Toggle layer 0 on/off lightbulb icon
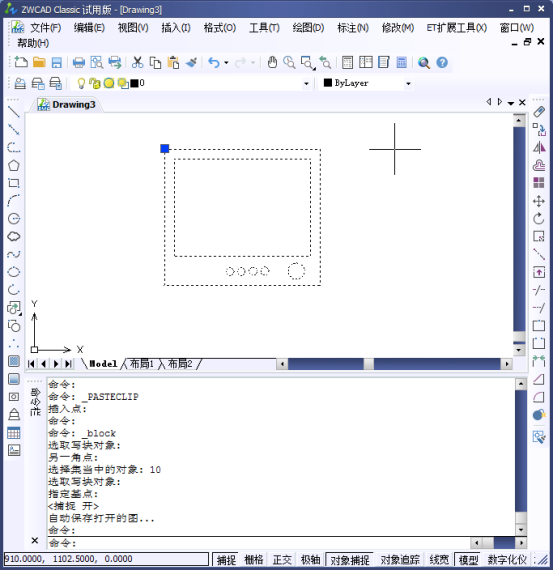554x571 pixels. 81,83
